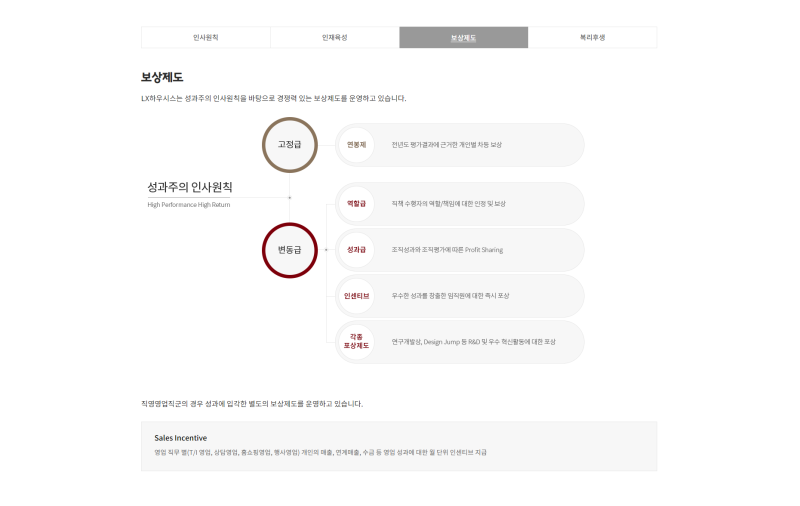Click the 인센티브 round badge
This screenshot has width=800, height=506.
(357, 296)
